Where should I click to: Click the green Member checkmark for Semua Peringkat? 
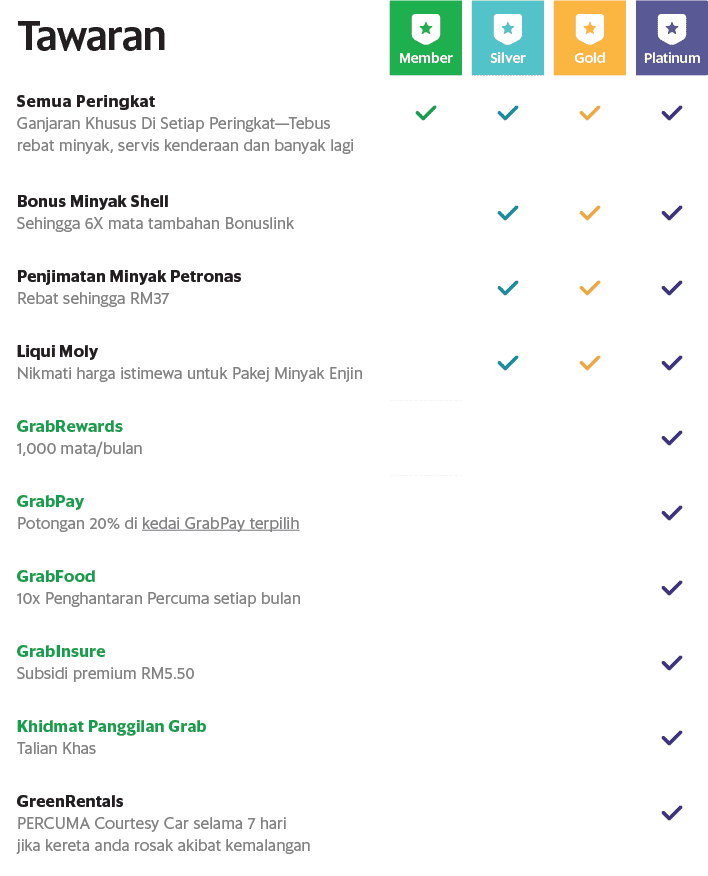426,113
